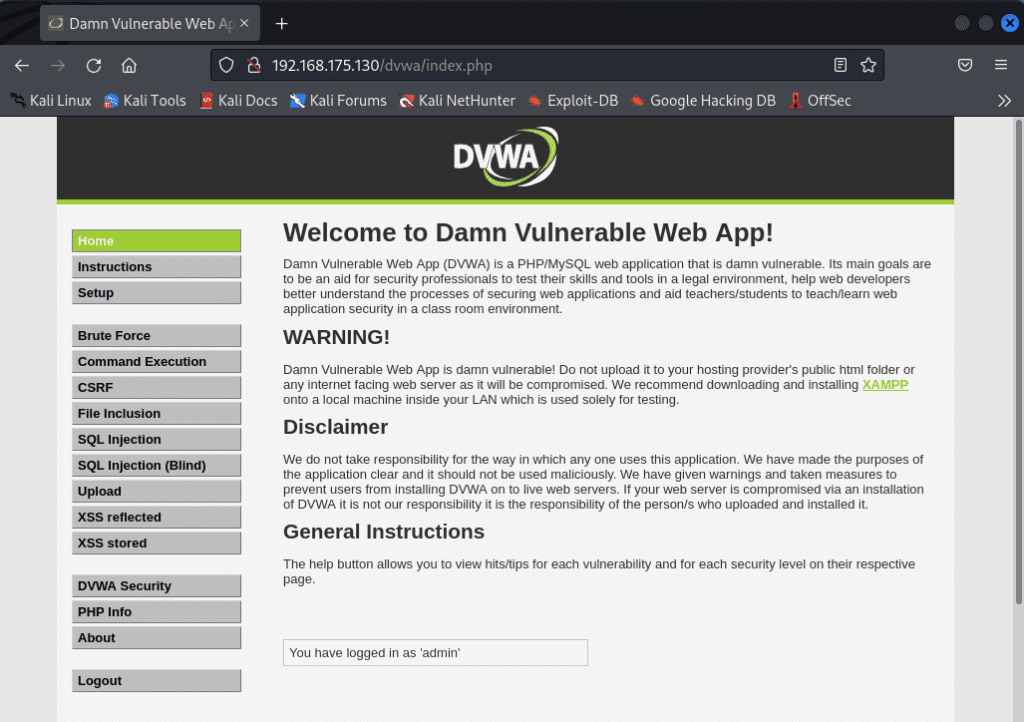1024x722 pixels.
Task: Click the browser back arrow
Action: tap(22, 65)
